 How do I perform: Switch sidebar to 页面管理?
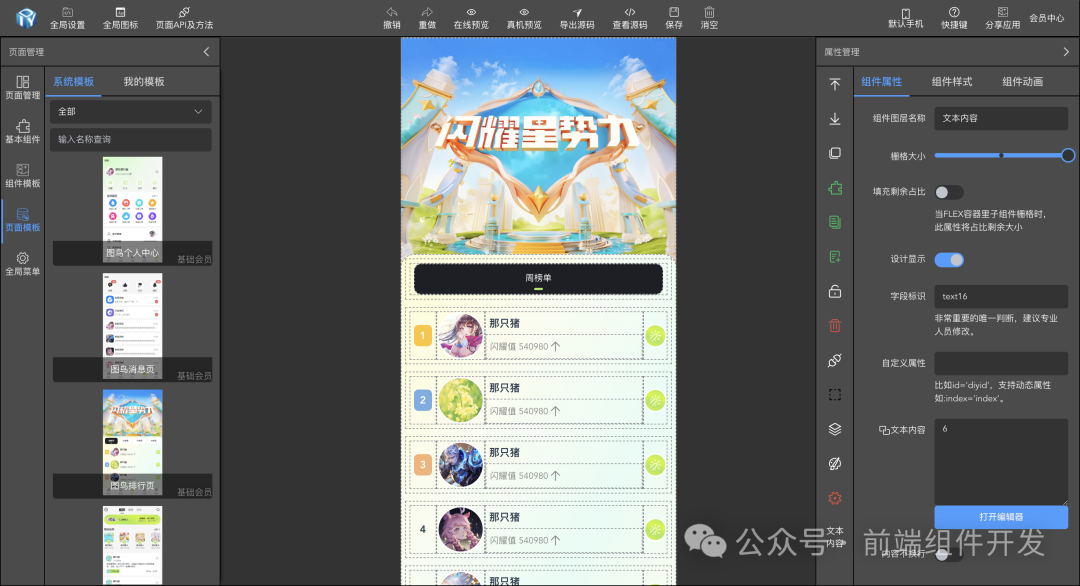point(23,87)
